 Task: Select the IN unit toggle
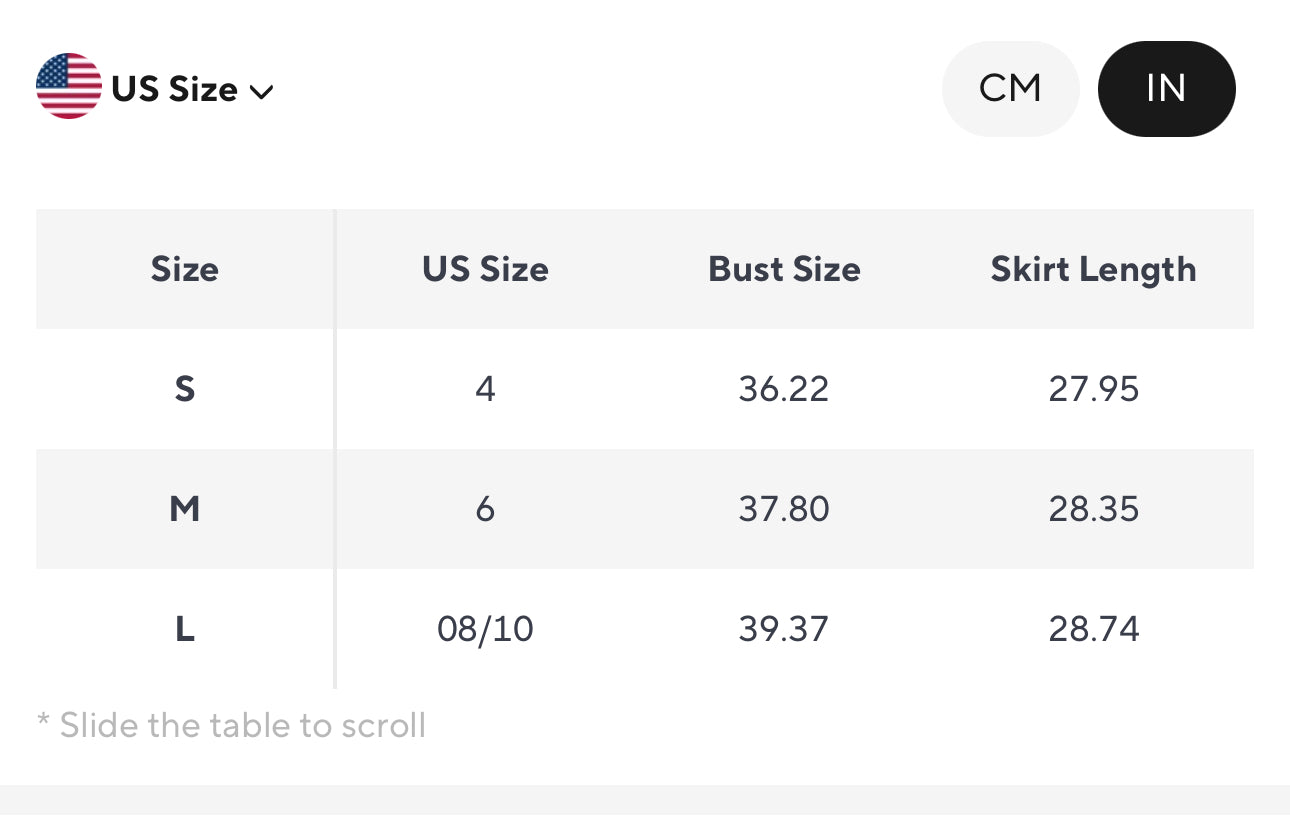(x=1166, y=89)
